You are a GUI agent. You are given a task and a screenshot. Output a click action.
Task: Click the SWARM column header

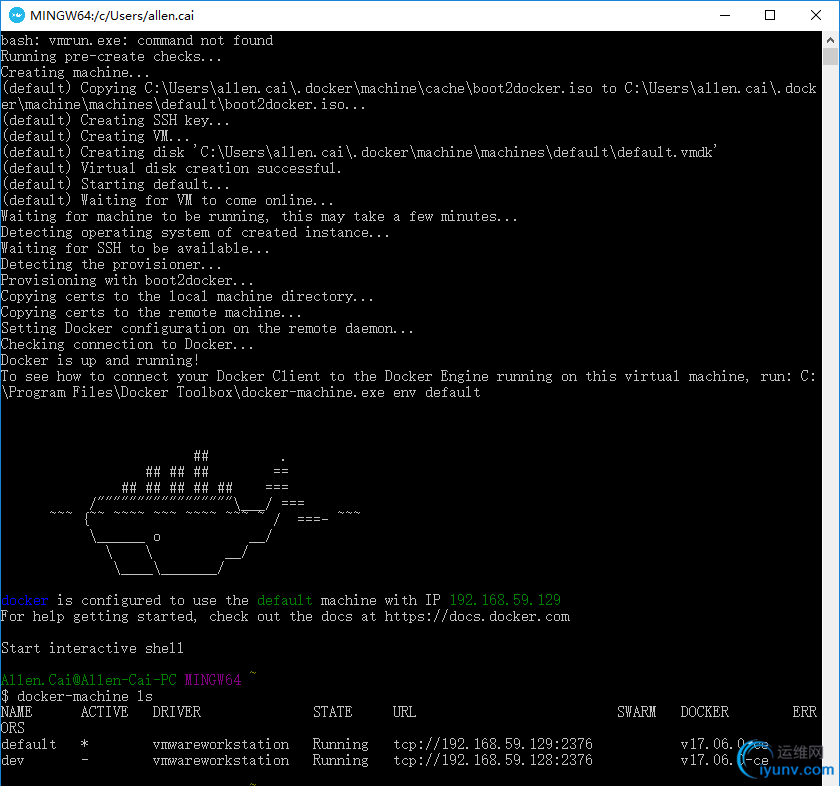coord(636,713)
